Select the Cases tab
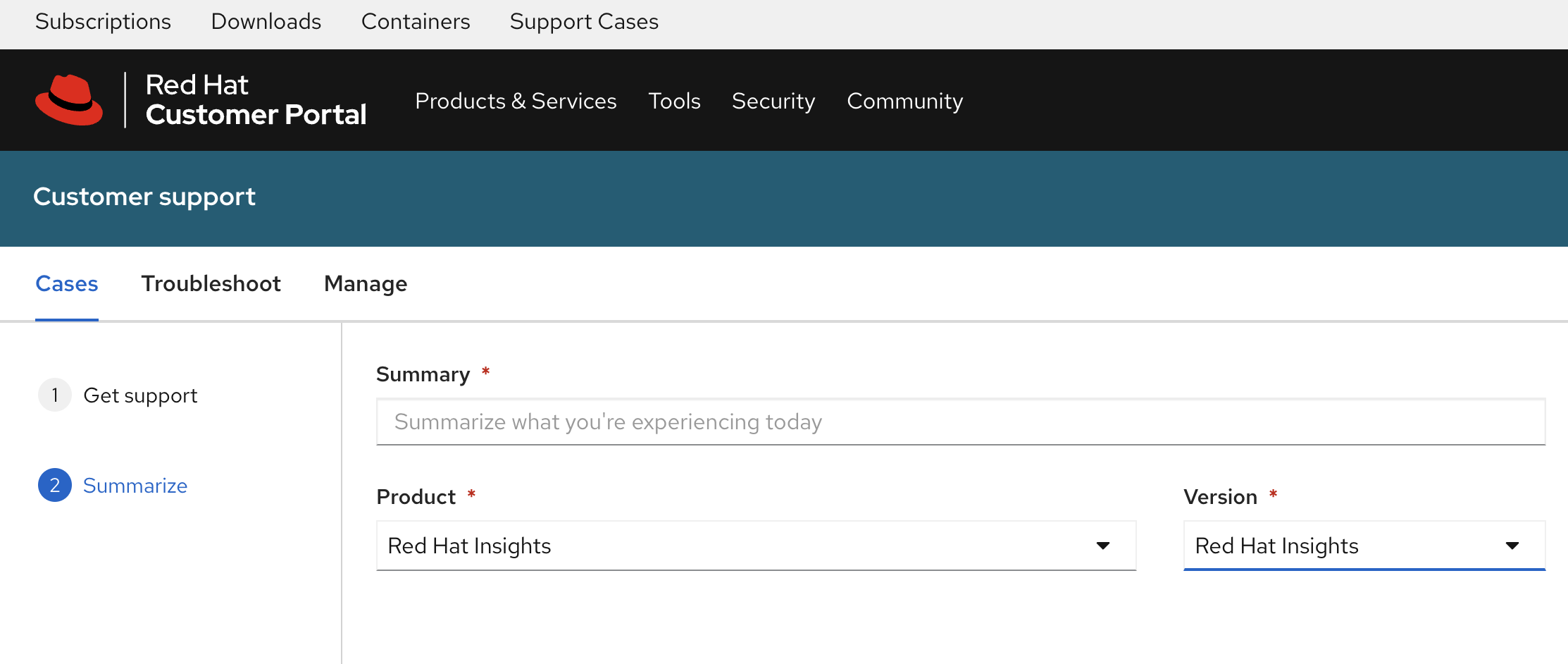The image size is (1568, 664). click(67, 284)
